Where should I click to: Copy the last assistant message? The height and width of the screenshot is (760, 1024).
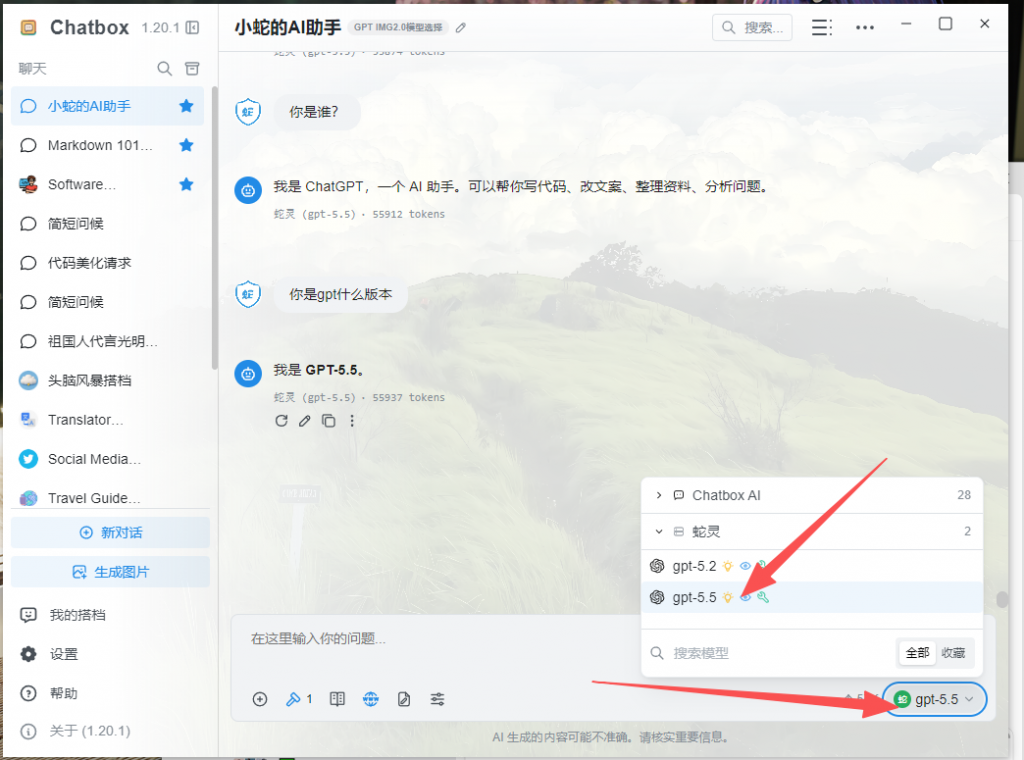[x=328, y=421]
